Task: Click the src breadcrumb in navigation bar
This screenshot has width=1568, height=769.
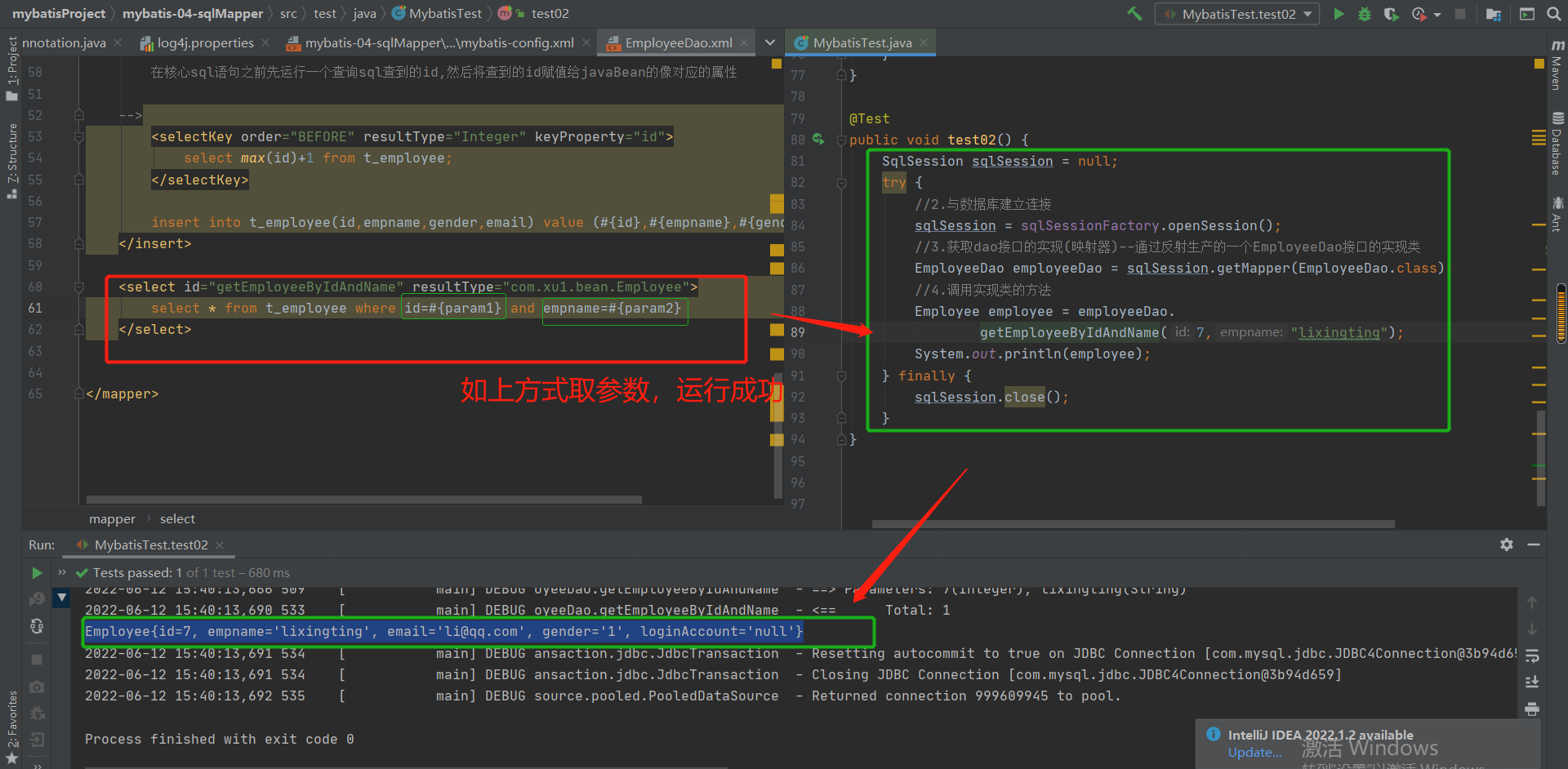Action: (288, 14)
